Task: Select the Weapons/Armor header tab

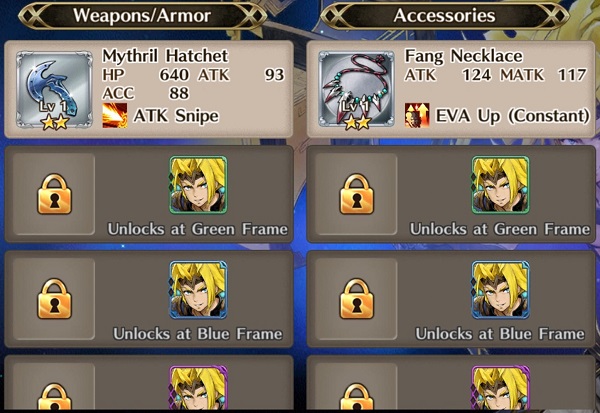Action: (x=142, y=16)
